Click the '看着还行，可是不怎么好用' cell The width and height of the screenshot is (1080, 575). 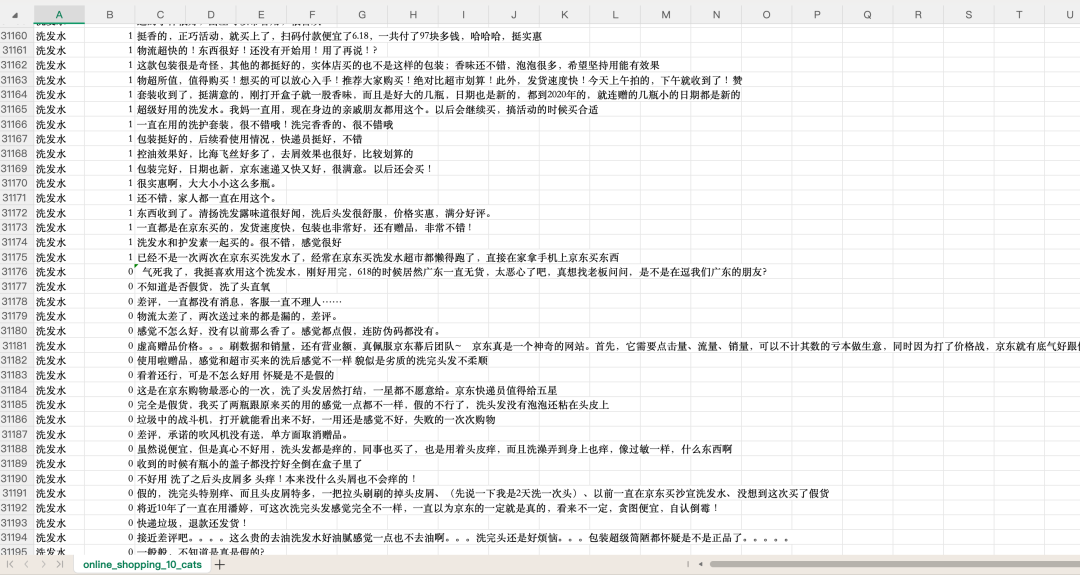pyautogui.click(x=235, y=375)
